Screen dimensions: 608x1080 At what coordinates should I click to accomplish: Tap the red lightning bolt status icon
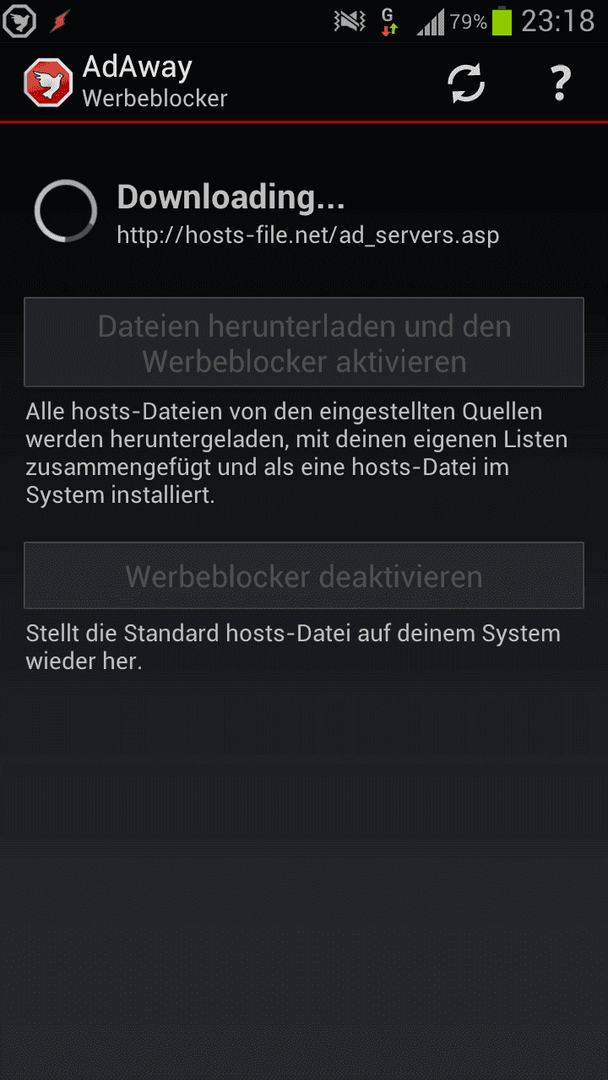pyautogui.click(x=61, y=22)
